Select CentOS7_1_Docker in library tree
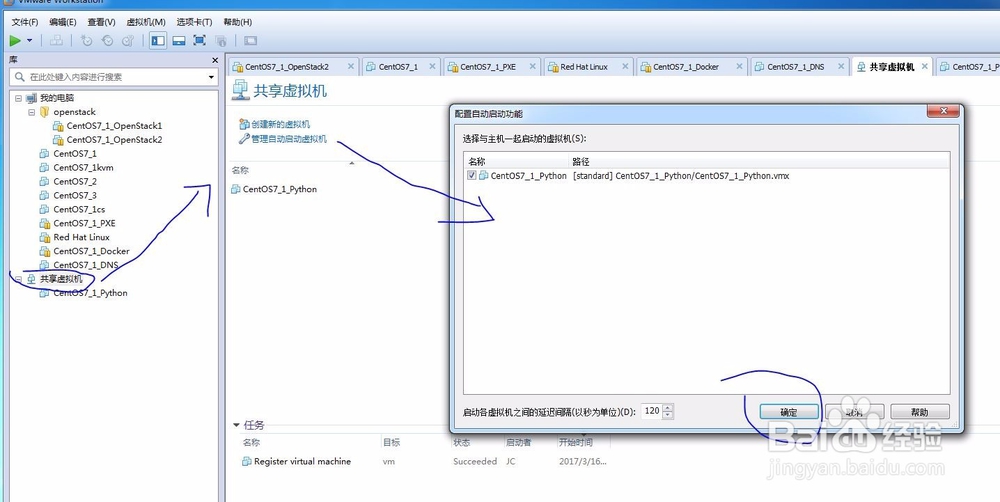This screenshot has width=1000, height=502. 91,251
